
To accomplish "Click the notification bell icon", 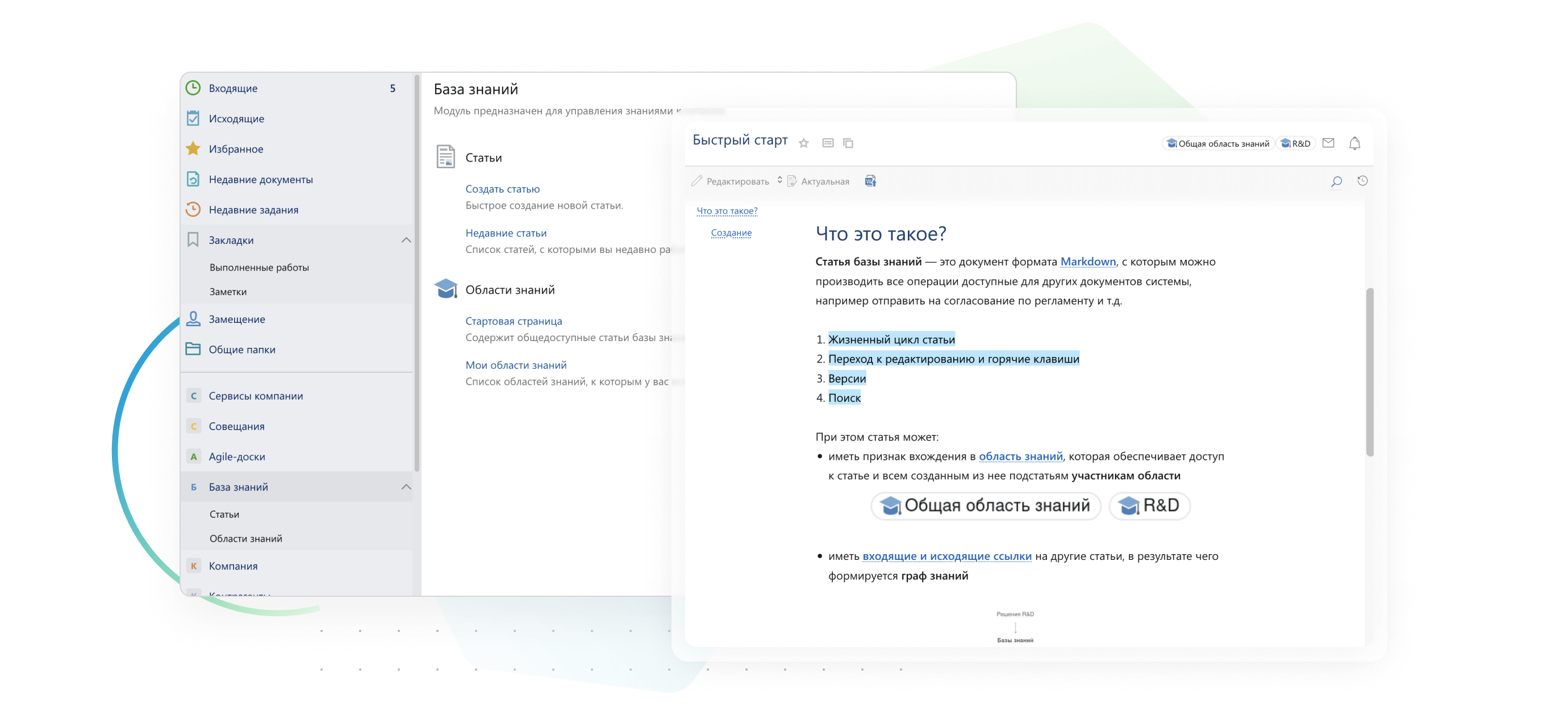I will click(1354, 143).
